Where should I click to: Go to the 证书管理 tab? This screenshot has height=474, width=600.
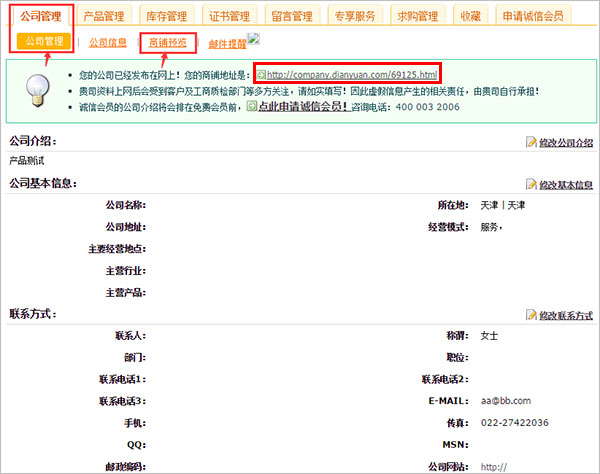[x=230, y=16]
